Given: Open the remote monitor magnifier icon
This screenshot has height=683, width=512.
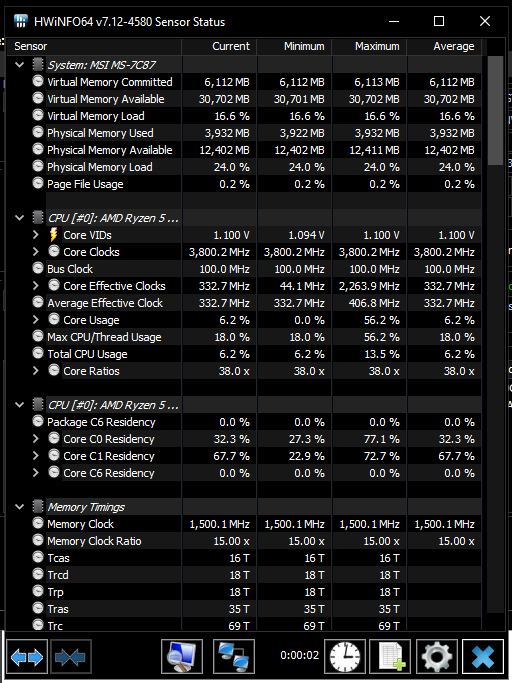Looking at the screenshot, I should pos(182,656).
